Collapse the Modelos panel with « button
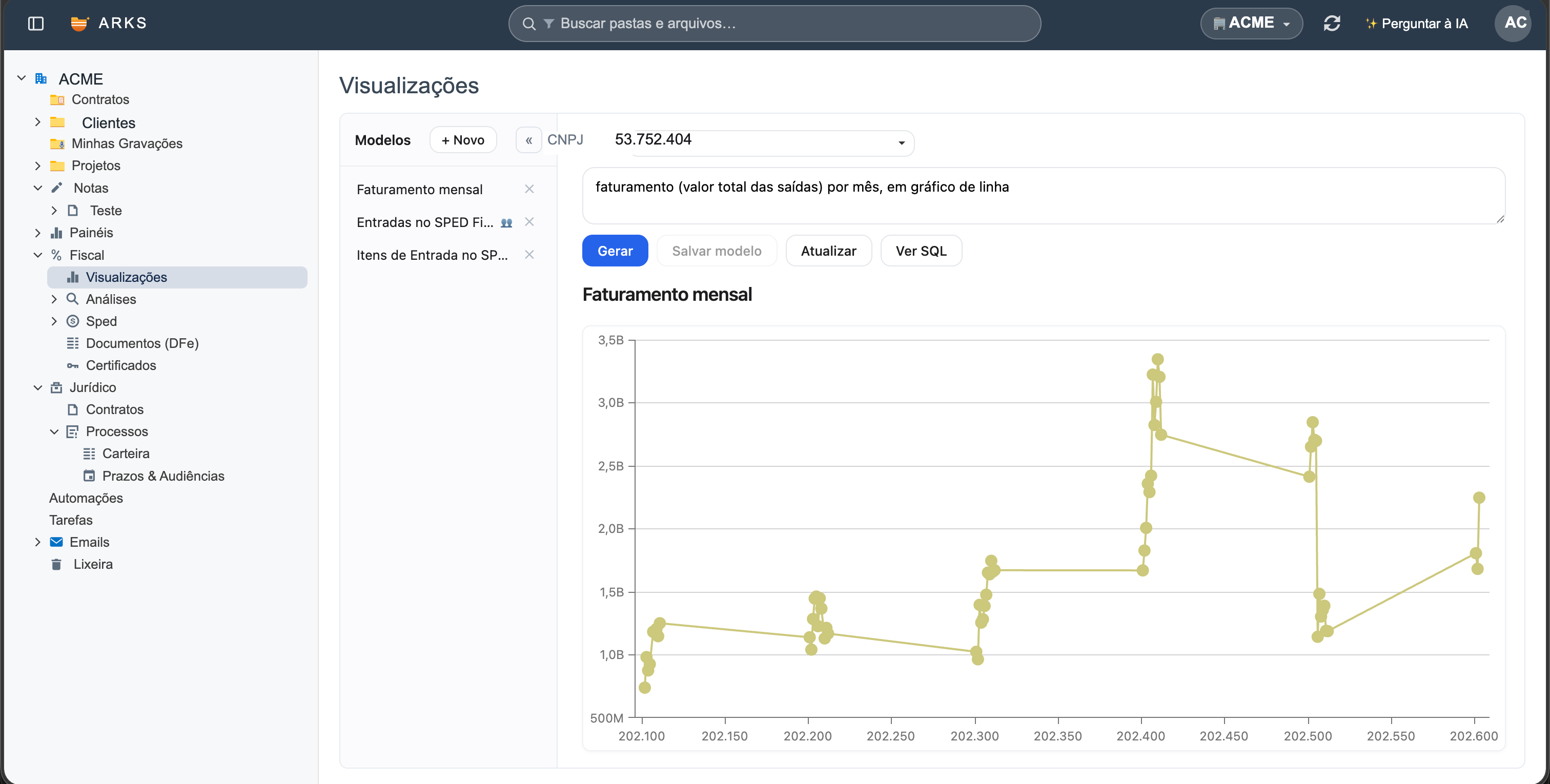Image resolution: width=1550 pixels, height=784 pixels. point(528,140)
